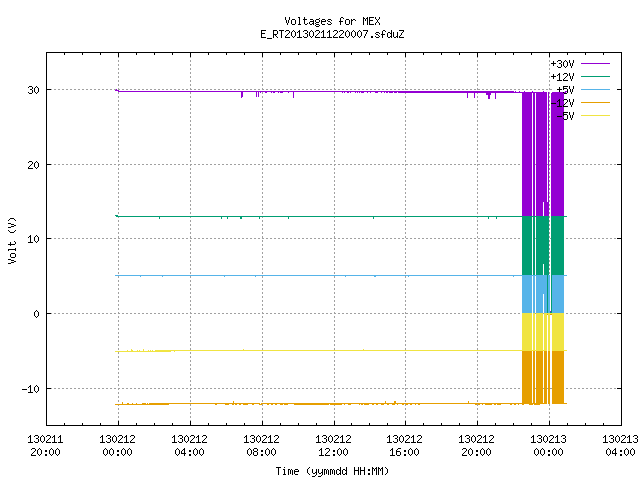Click the x-axis tick label '130211 20:00'

click(45, 446)
